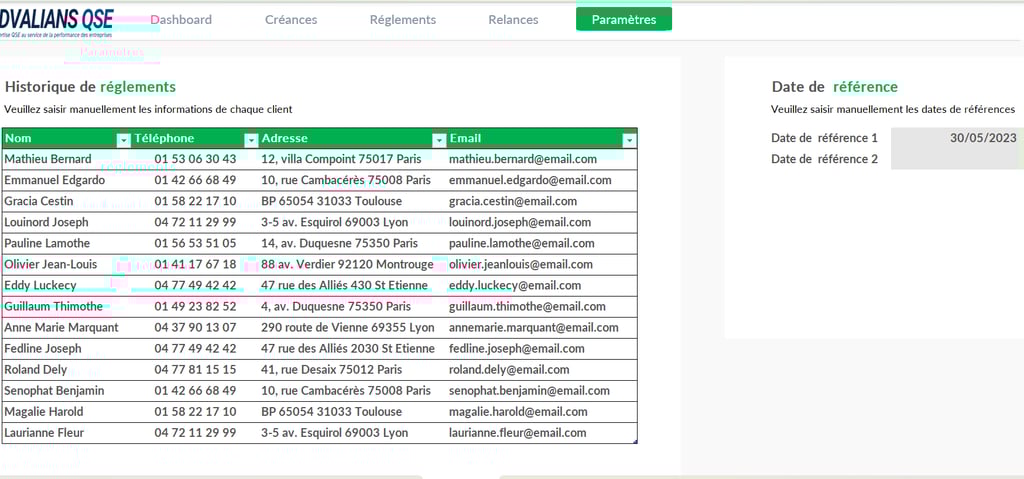Click the Advalians QSE logo
This screenshot has height=479, width=1024.
point(56,22)
